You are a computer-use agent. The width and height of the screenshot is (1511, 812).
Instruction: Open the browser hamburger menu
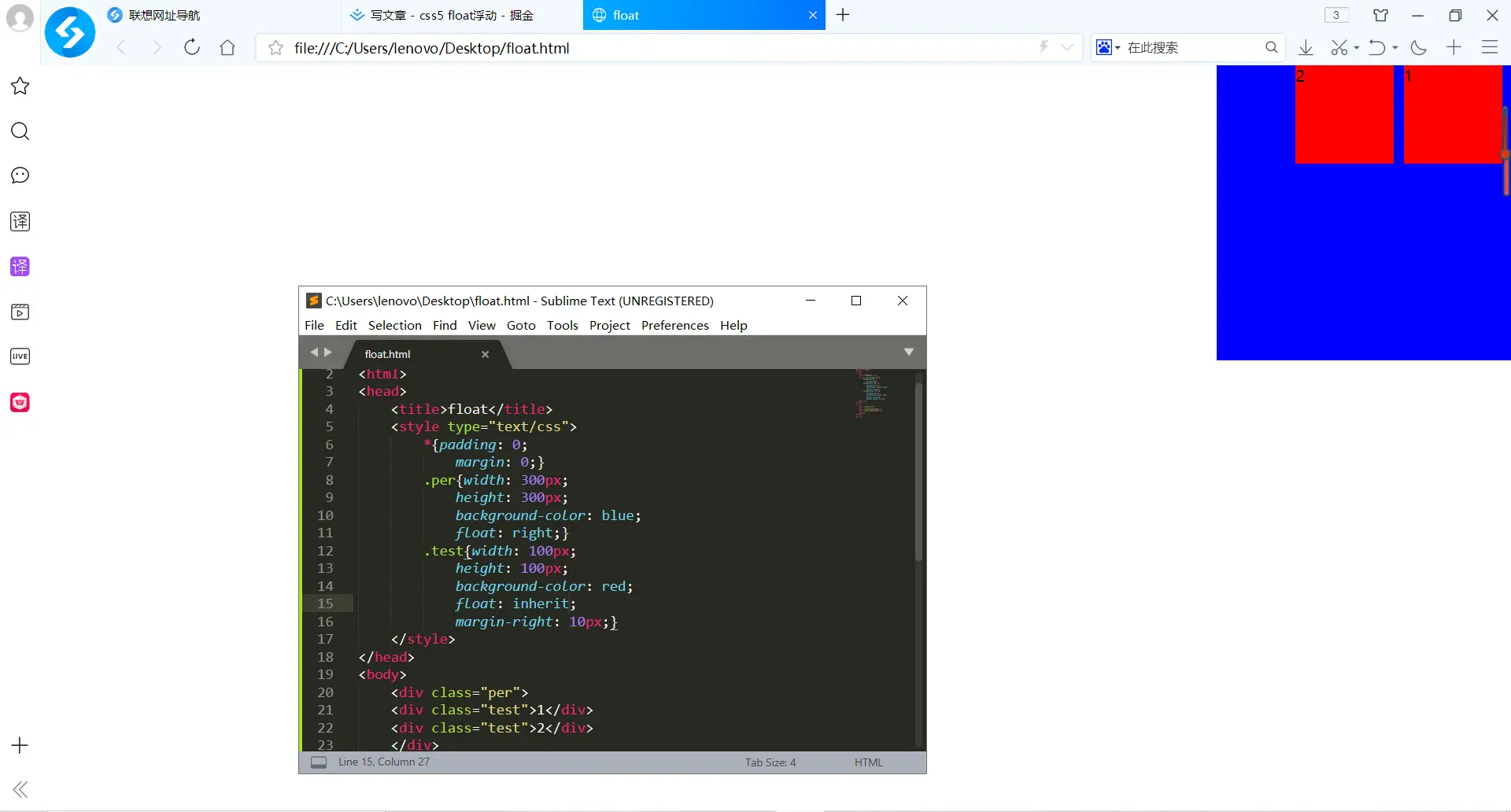pos(1490,47)
